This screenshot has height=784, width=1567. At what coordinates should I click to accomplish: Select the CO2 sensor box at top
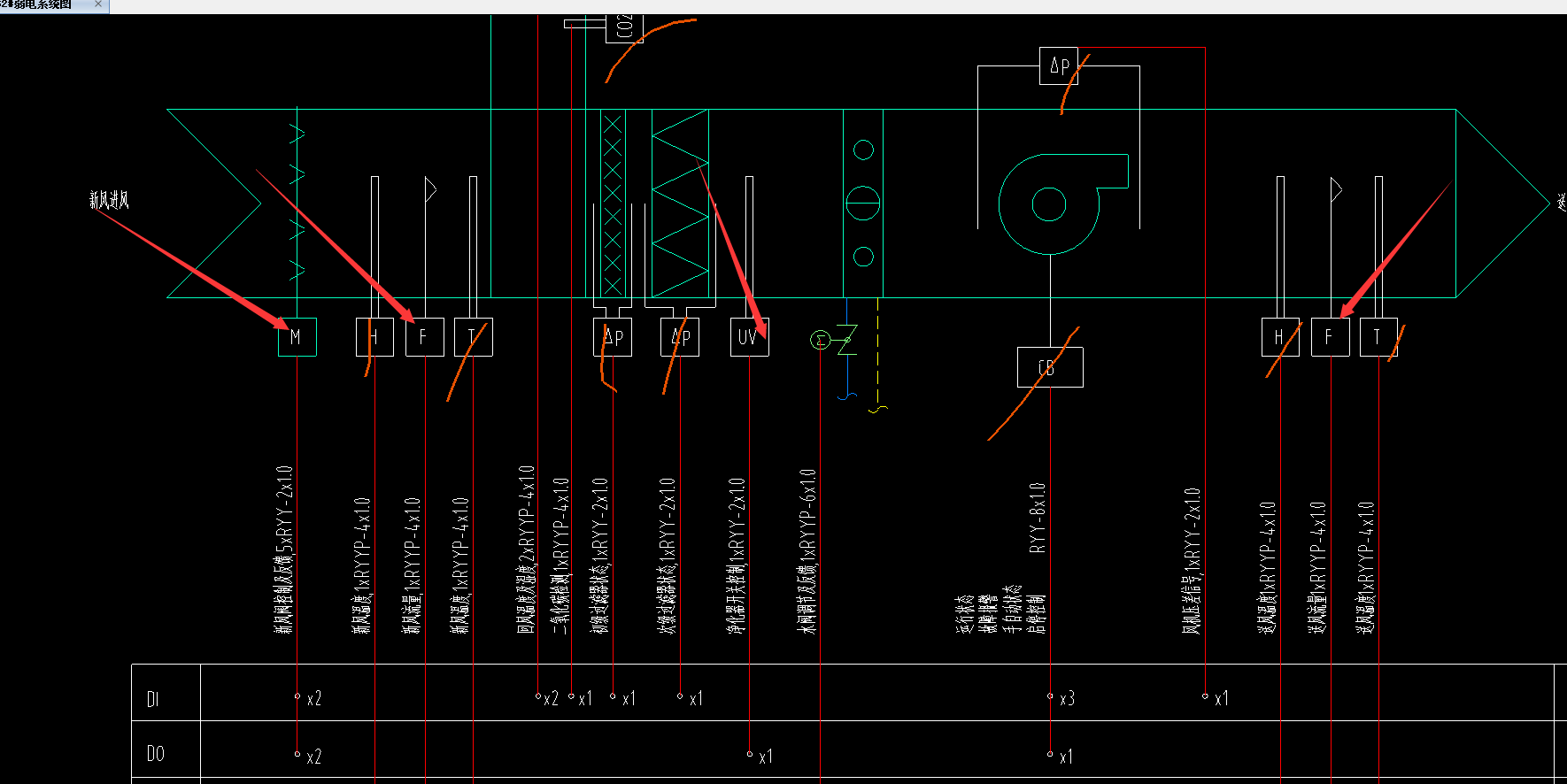[x=623, y=27]
